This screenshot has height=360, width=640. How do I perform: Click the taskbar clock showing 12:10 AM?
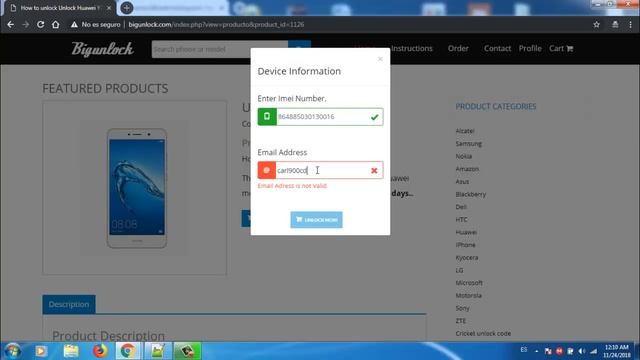(x=617, y=351)
